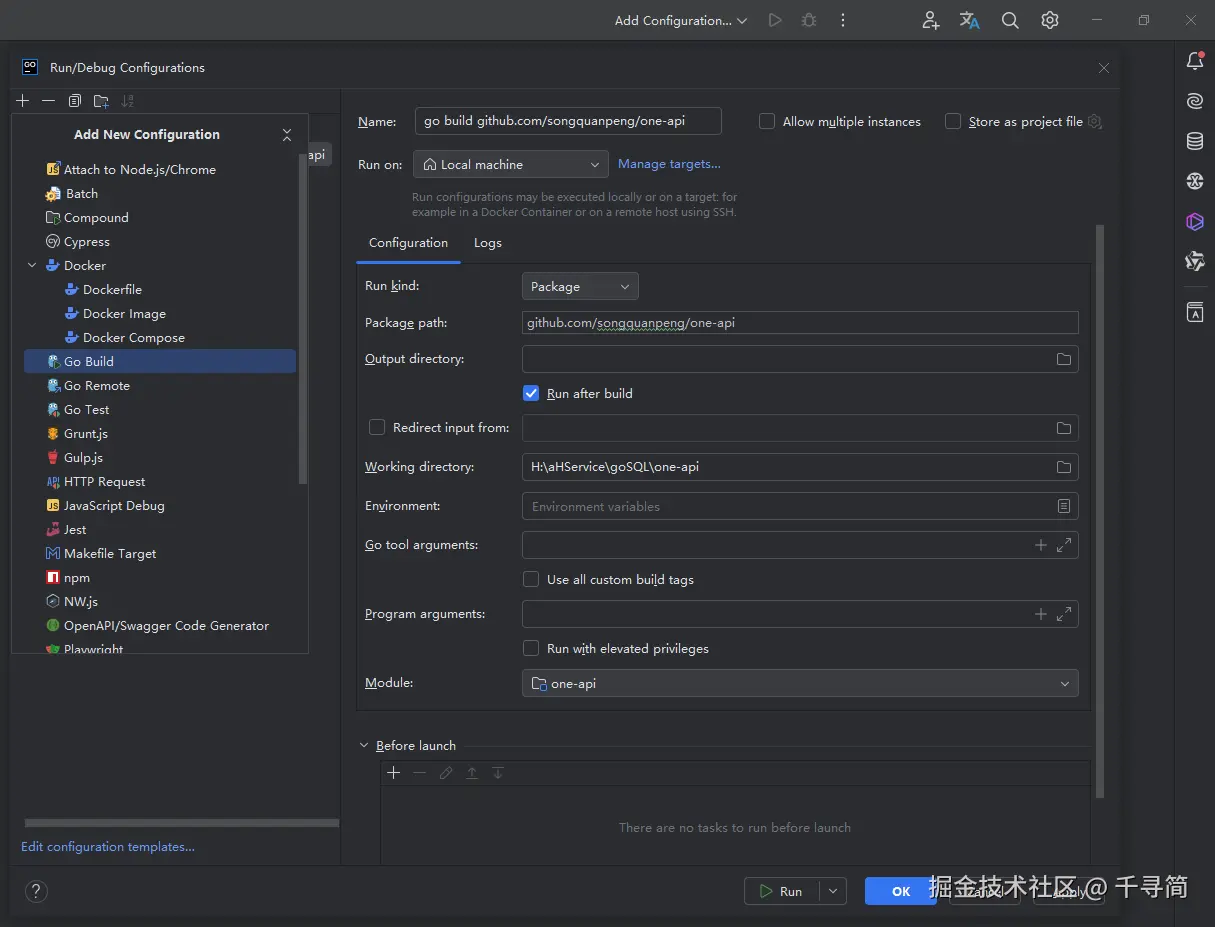Click the Help question mark button
Image resolution: width=1215 pixels, height=927 pixels.
(36, 891)
